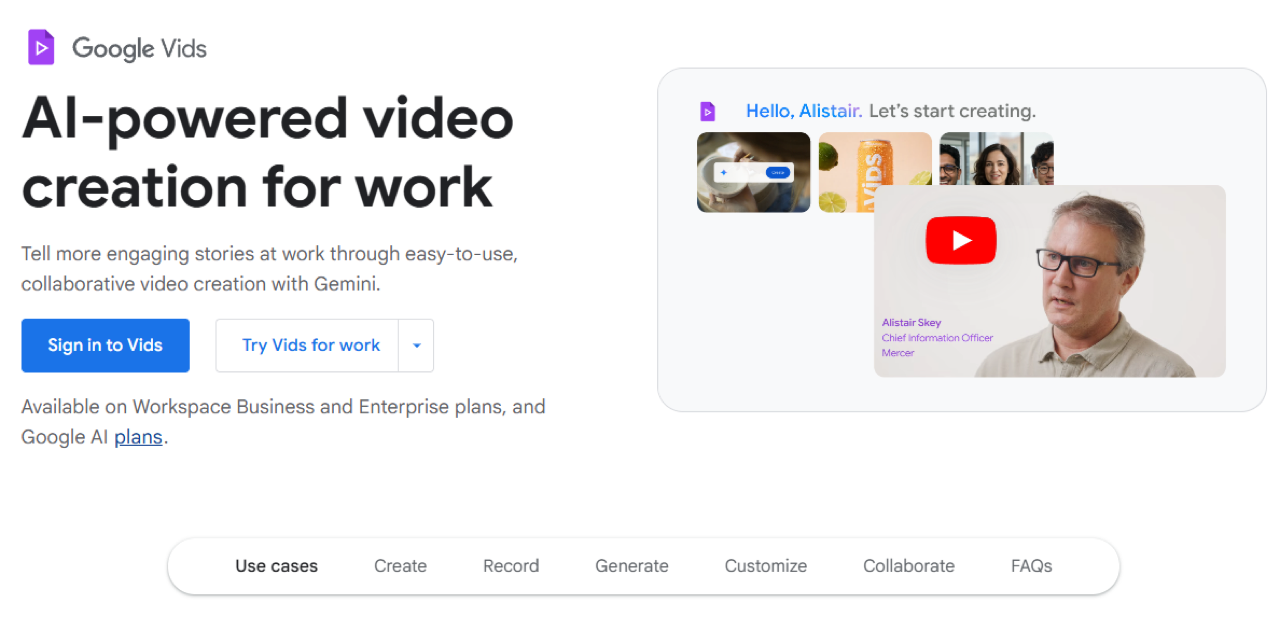Image resolution: width=1280 pixels, height=635 pixels.
Task: Click the Mercer company caption
Action: 898,353
